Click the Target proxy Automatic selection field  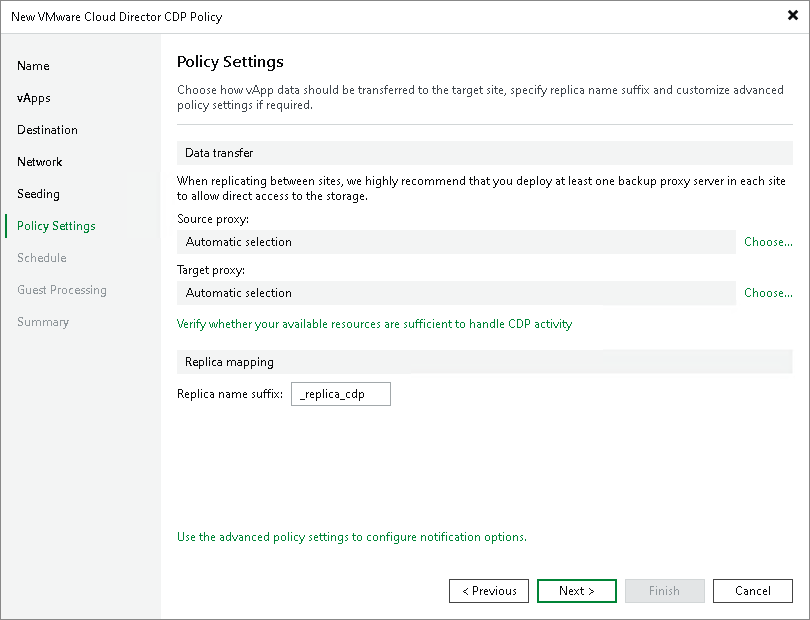tap(456, 293)
